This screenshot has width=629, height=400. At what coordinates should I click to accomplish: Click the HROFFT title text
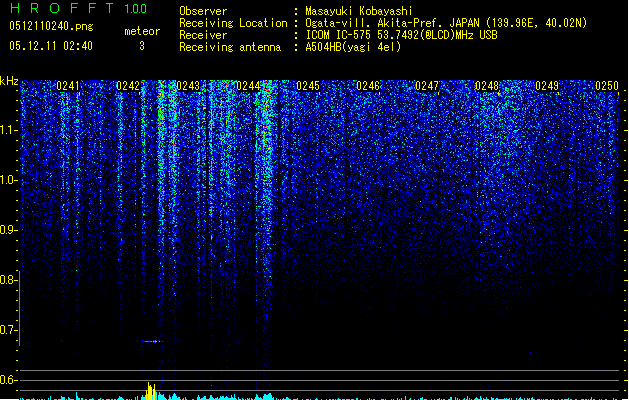[62, 8]
